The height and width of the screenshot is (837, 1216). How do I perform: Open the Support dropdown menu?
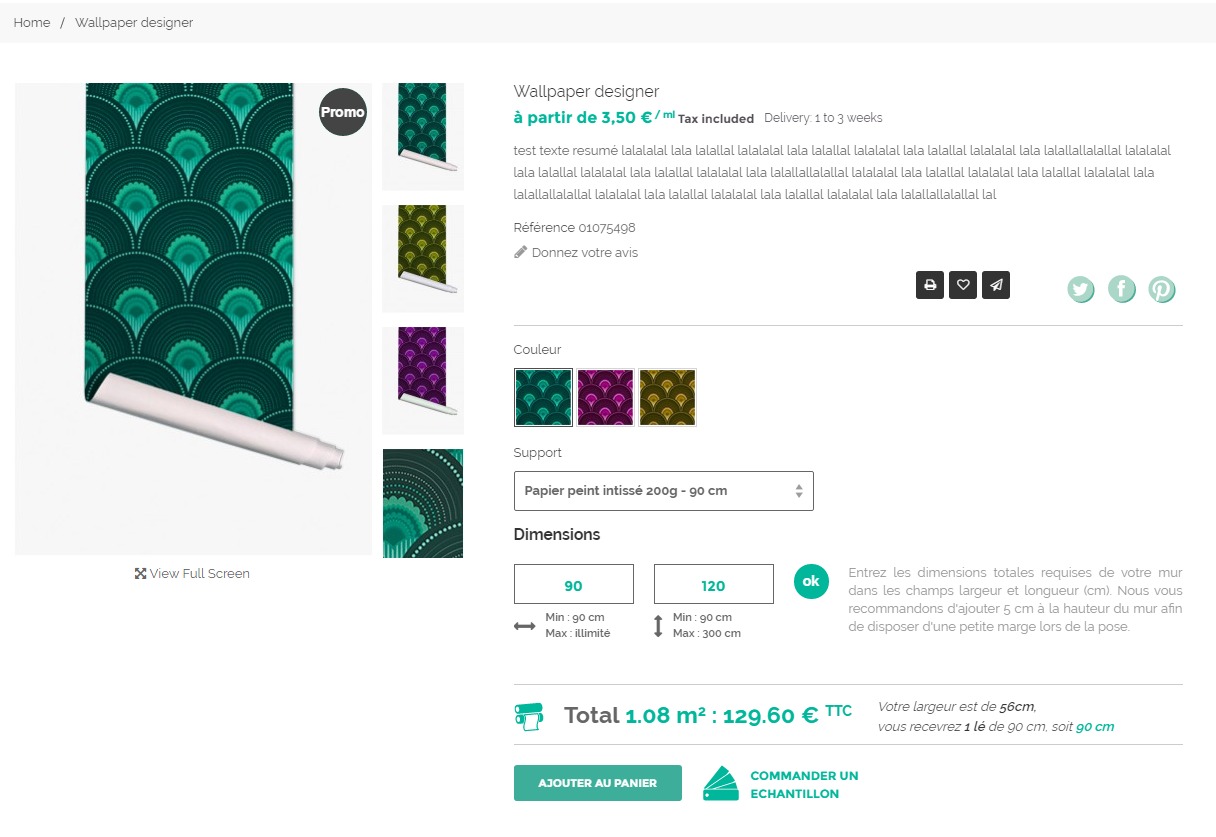pyautogui.click(x=663, y=491)
